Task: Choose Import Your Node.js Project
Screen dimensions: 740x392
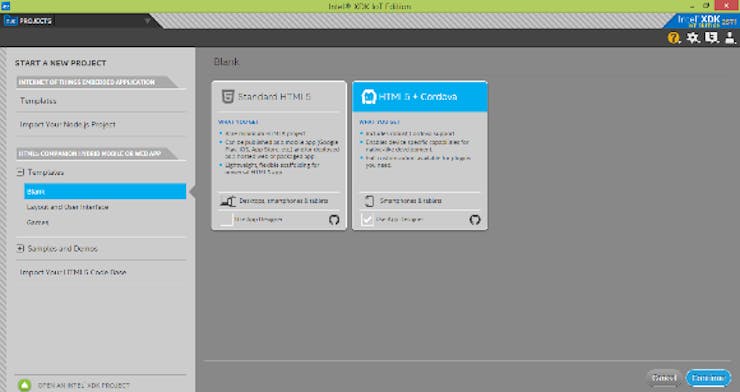Action: [67, 125]
